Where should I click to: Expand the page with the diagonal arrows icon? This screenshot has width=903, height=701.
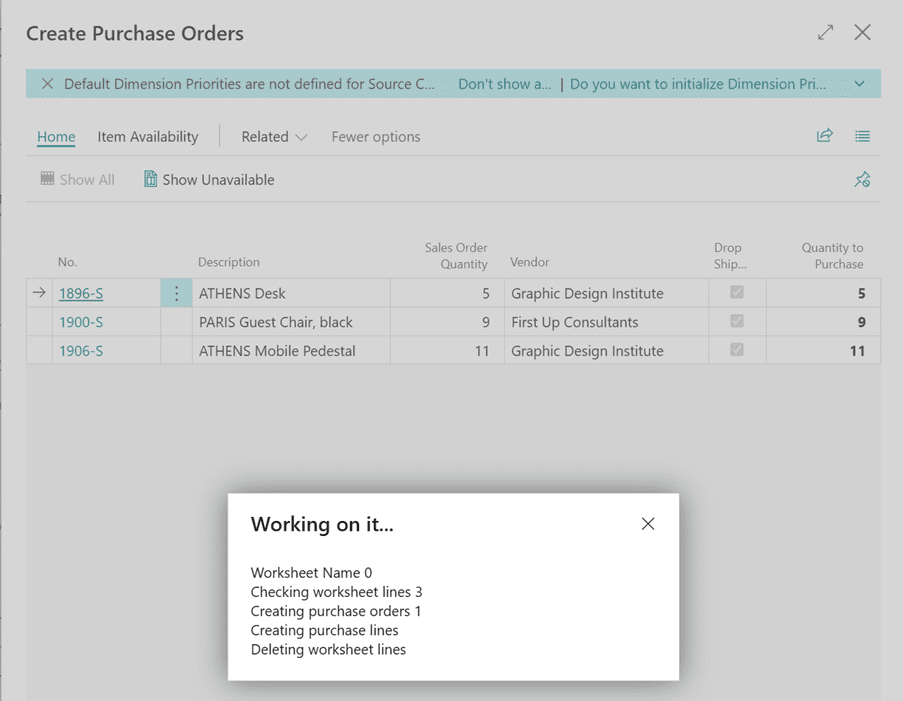click(825, 33)
